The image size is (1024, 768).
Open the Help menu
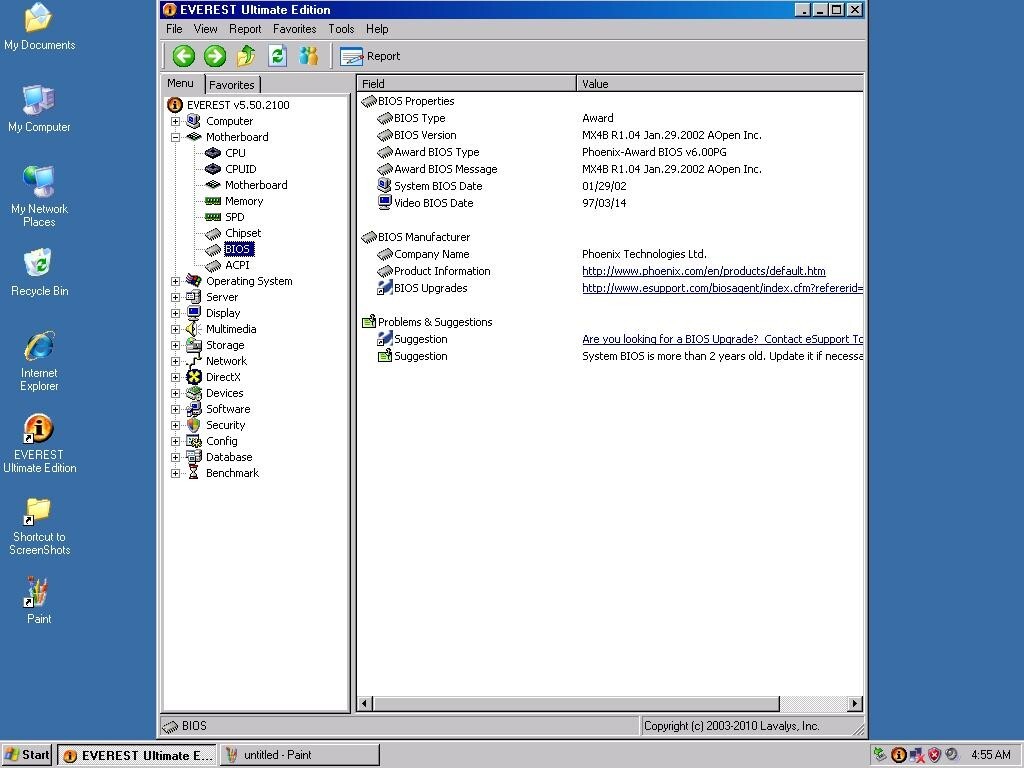(377, 29)
